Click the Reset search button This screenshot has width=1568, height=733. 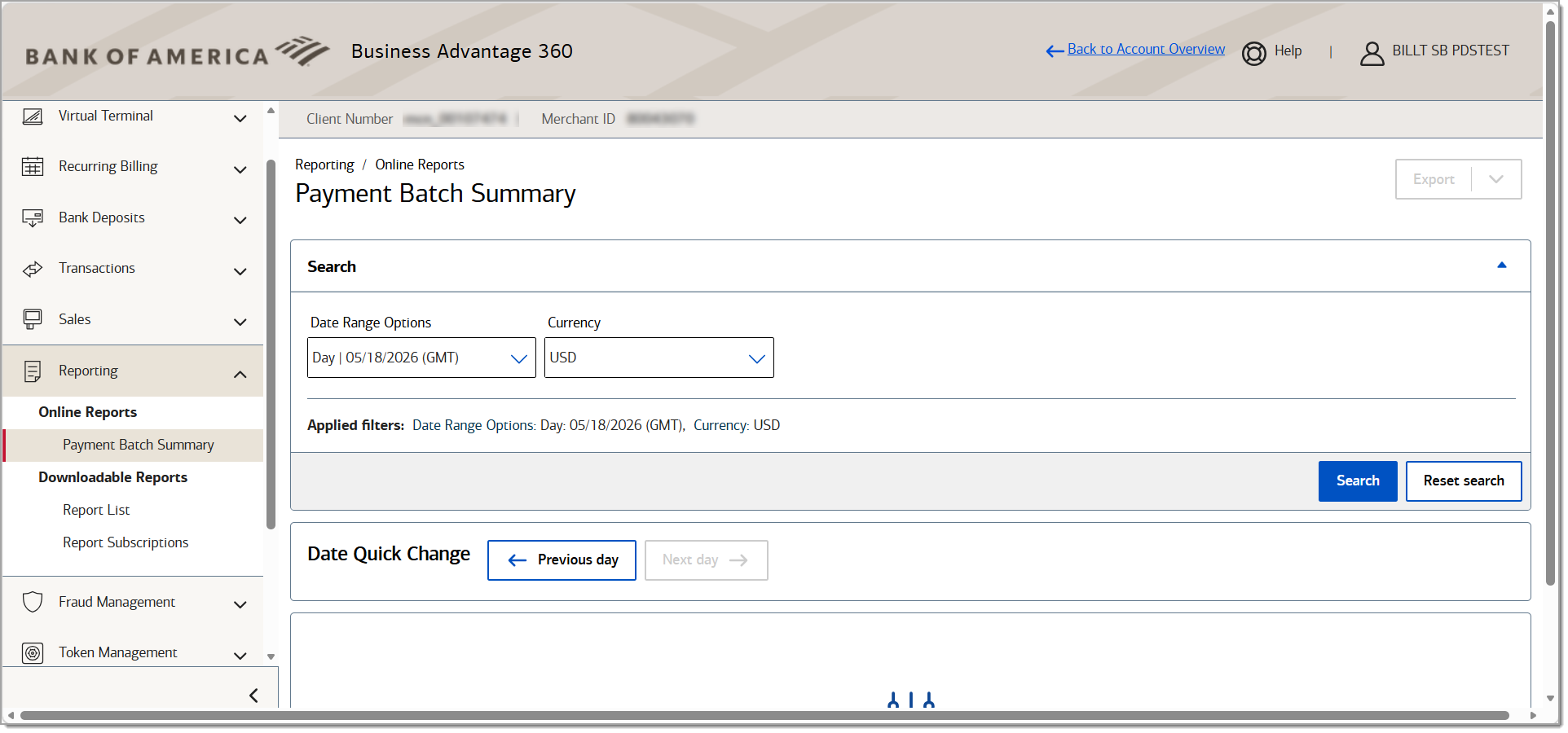(x=1464, y=481)
